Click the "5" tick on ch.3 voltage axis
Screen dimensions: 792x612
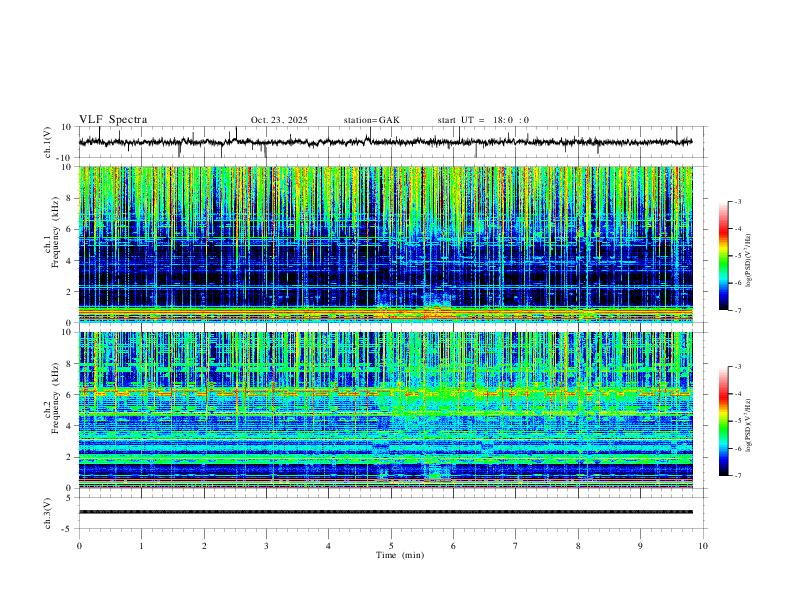point(69,498)
